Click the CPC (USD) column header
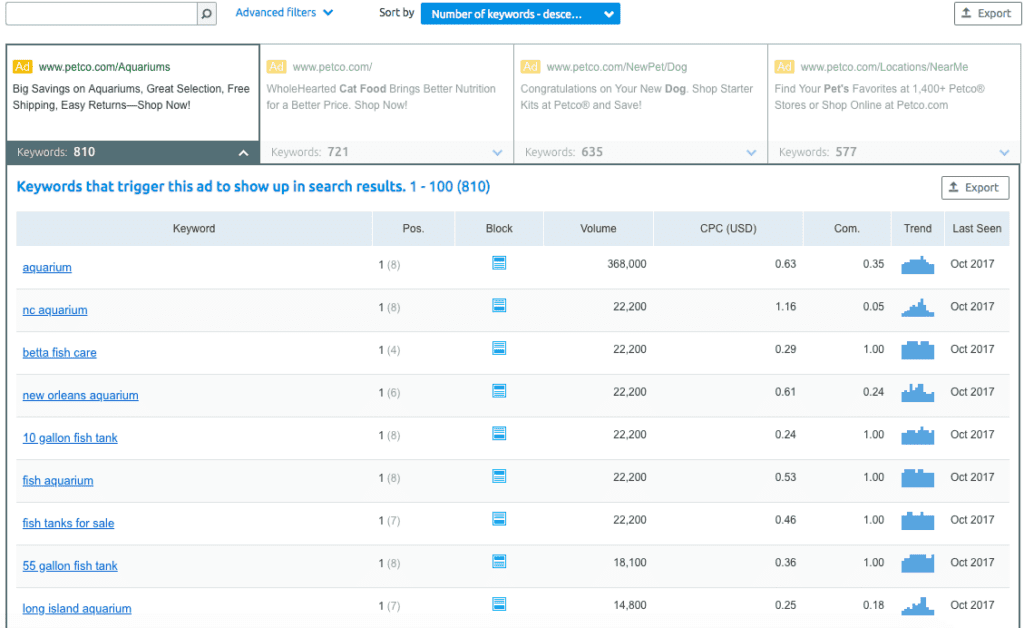 point(728,228)
